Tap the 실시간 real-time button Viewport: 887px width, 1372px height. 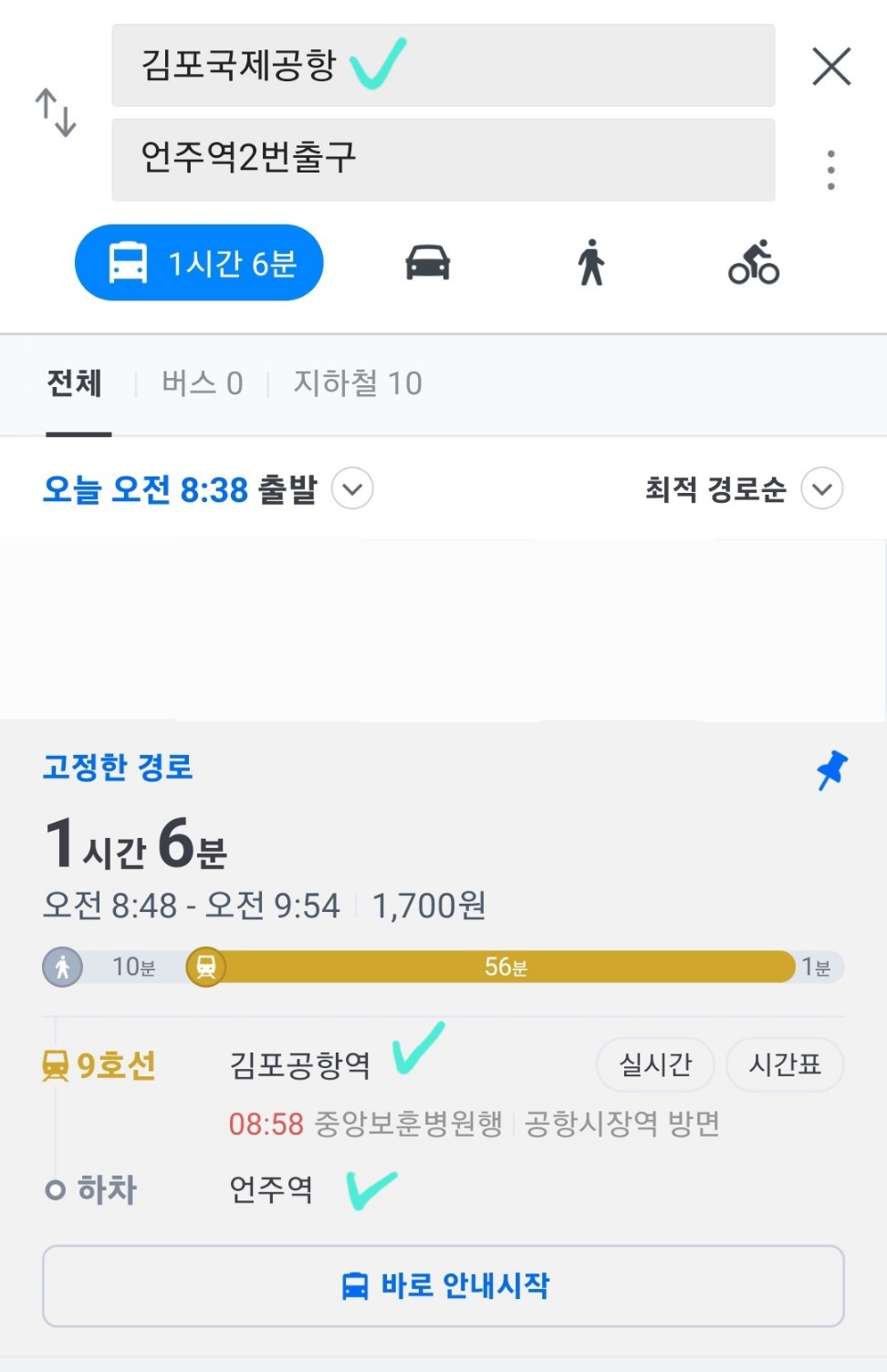(655, 1064)
